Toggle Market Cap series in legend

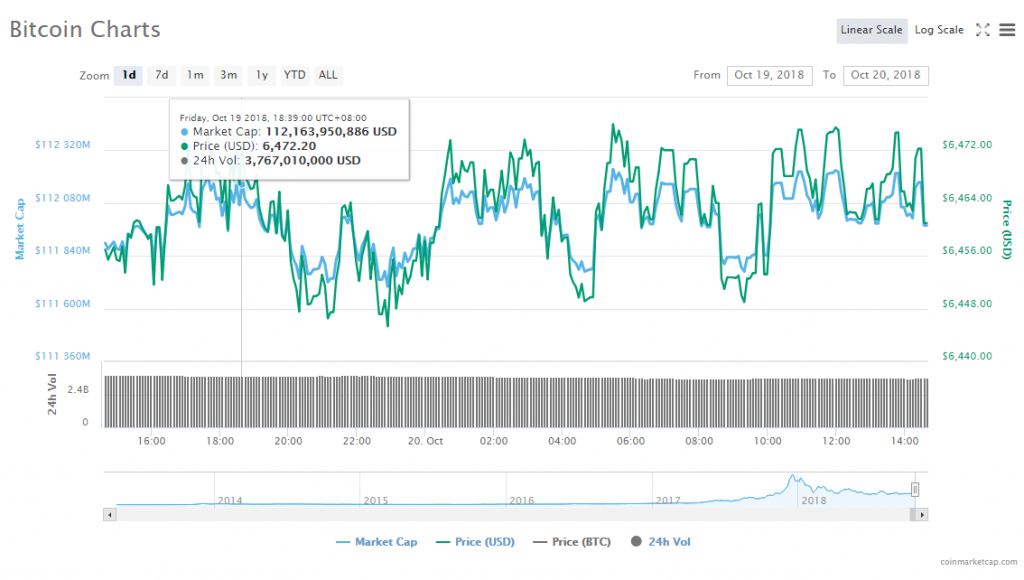click(x=376, y=542)
